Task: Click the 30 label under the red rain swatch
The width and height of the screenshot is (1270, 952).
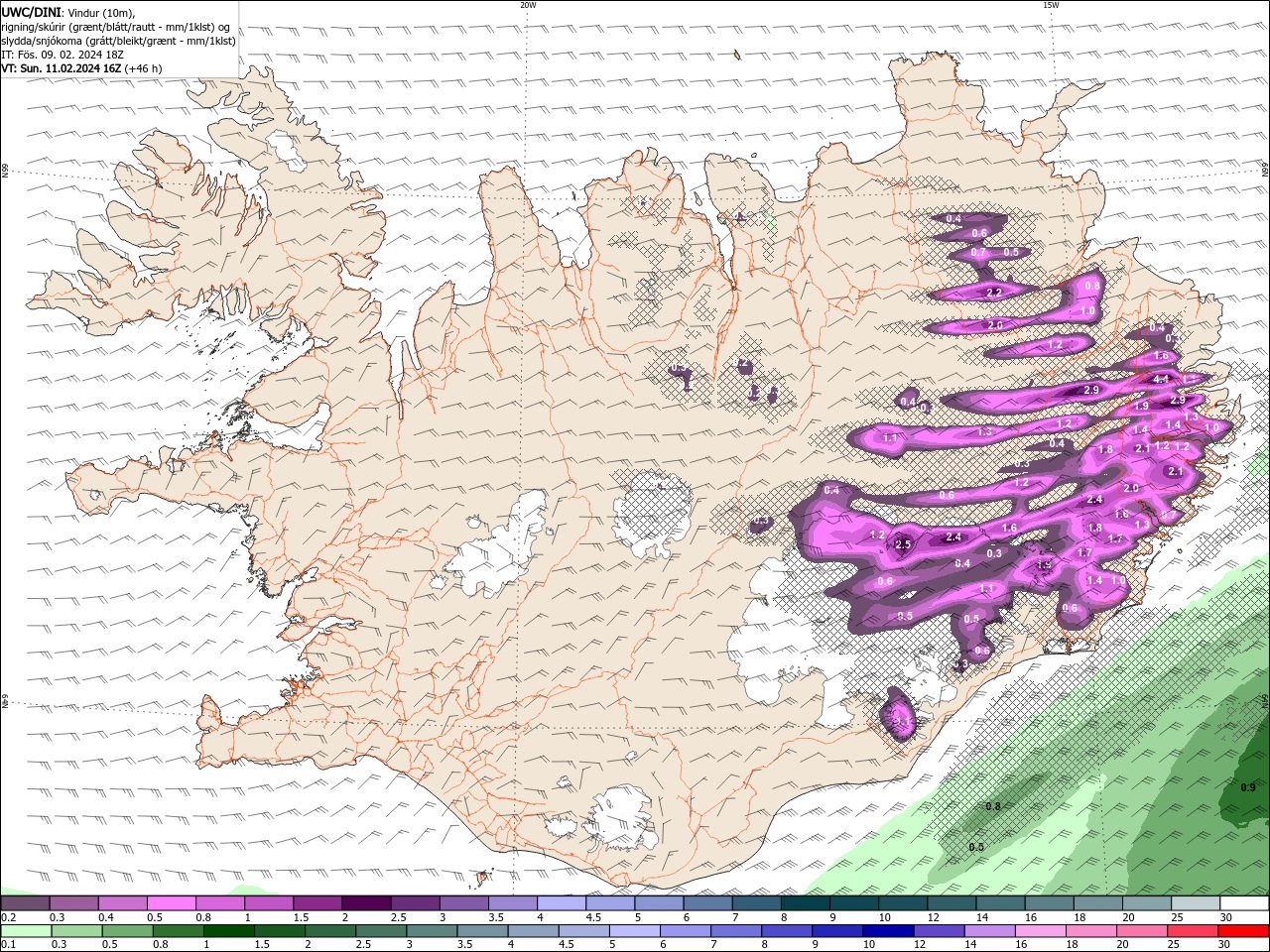Action: 1224,945
